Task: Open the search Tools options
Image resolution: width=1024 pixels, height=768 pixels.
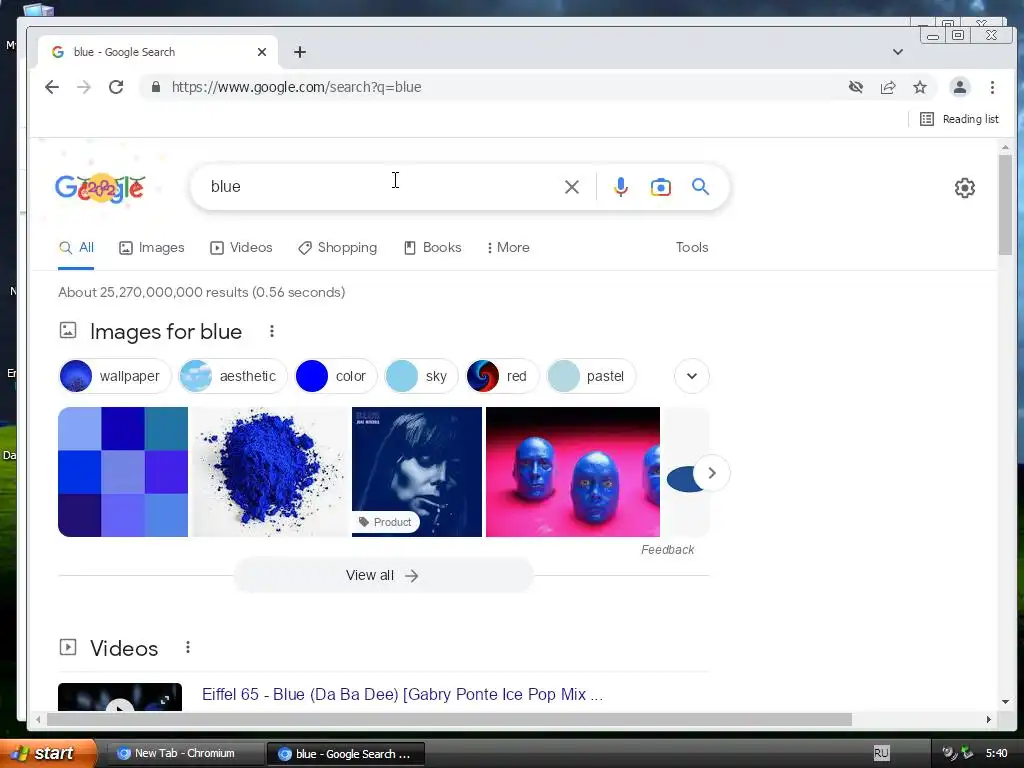Action: click(x=692, y=248)
